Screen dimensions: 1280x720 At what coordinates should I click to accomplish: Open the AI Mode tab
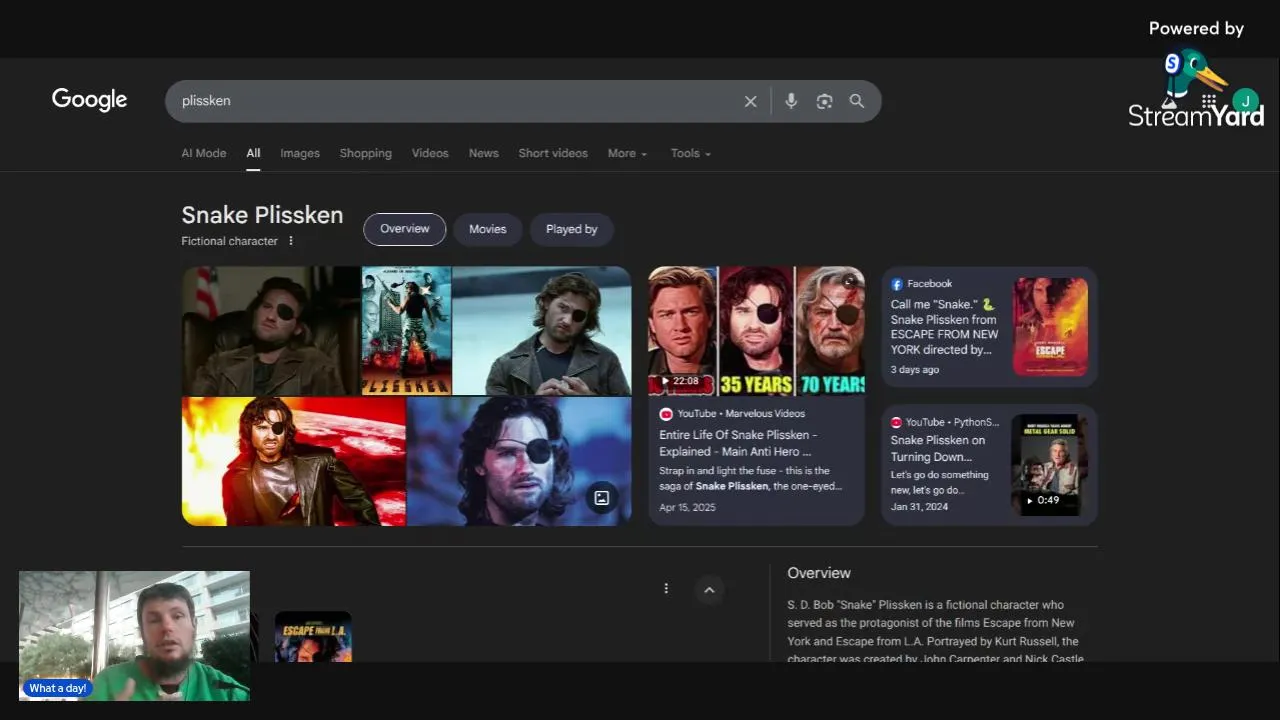(x=203, y=153)
